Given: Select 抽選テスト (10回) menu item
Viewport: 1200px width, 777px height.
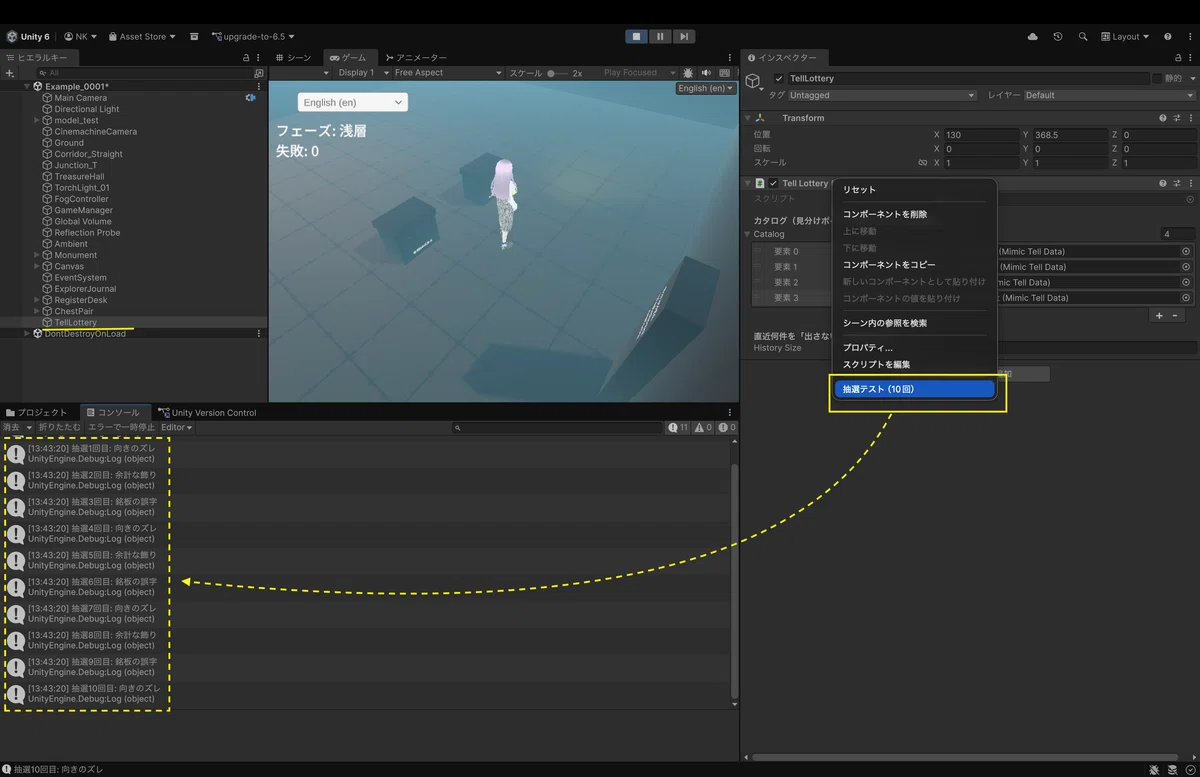Looking at the screenshot, I should (914, 389).
